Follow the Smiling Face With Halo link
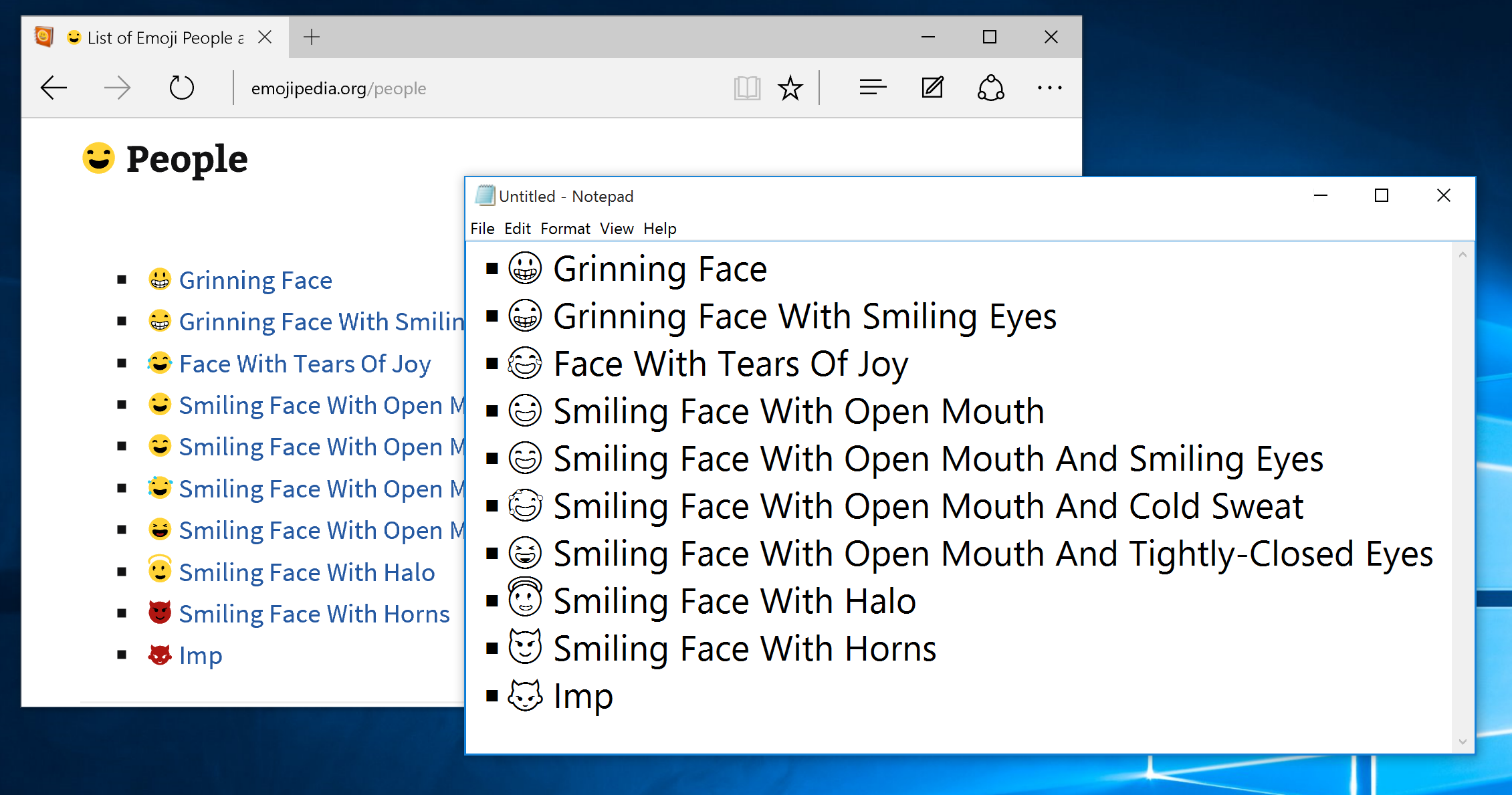 (307, 572)
